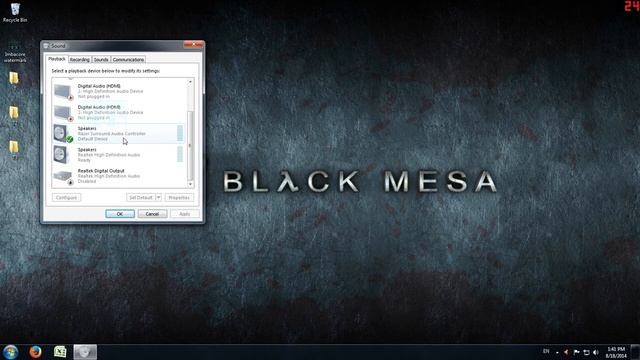Click the Realtek Digital Output device icon
Image resolution: width=640 pixels, height=360 pixels.
pos(63,177)
